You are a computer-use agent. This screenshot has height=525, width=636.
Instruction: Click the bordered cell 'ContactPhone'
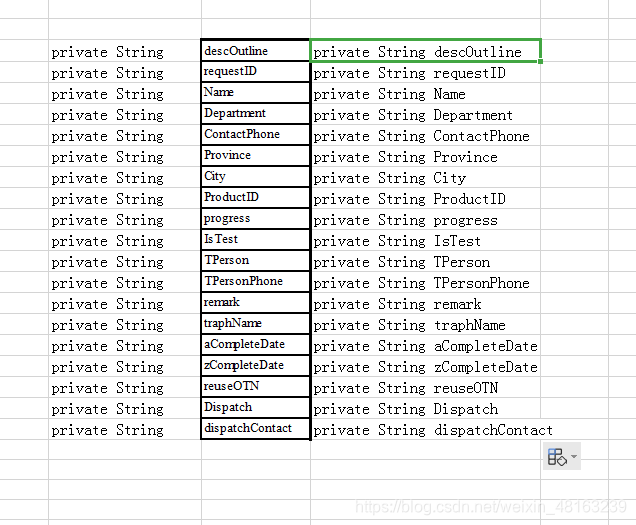(x=256, y=135)
